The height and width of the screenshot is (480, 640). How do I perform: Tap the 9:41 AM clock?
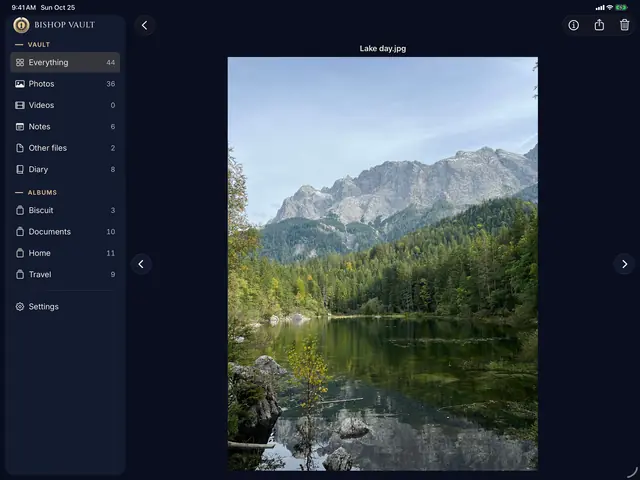click(24, 7)
